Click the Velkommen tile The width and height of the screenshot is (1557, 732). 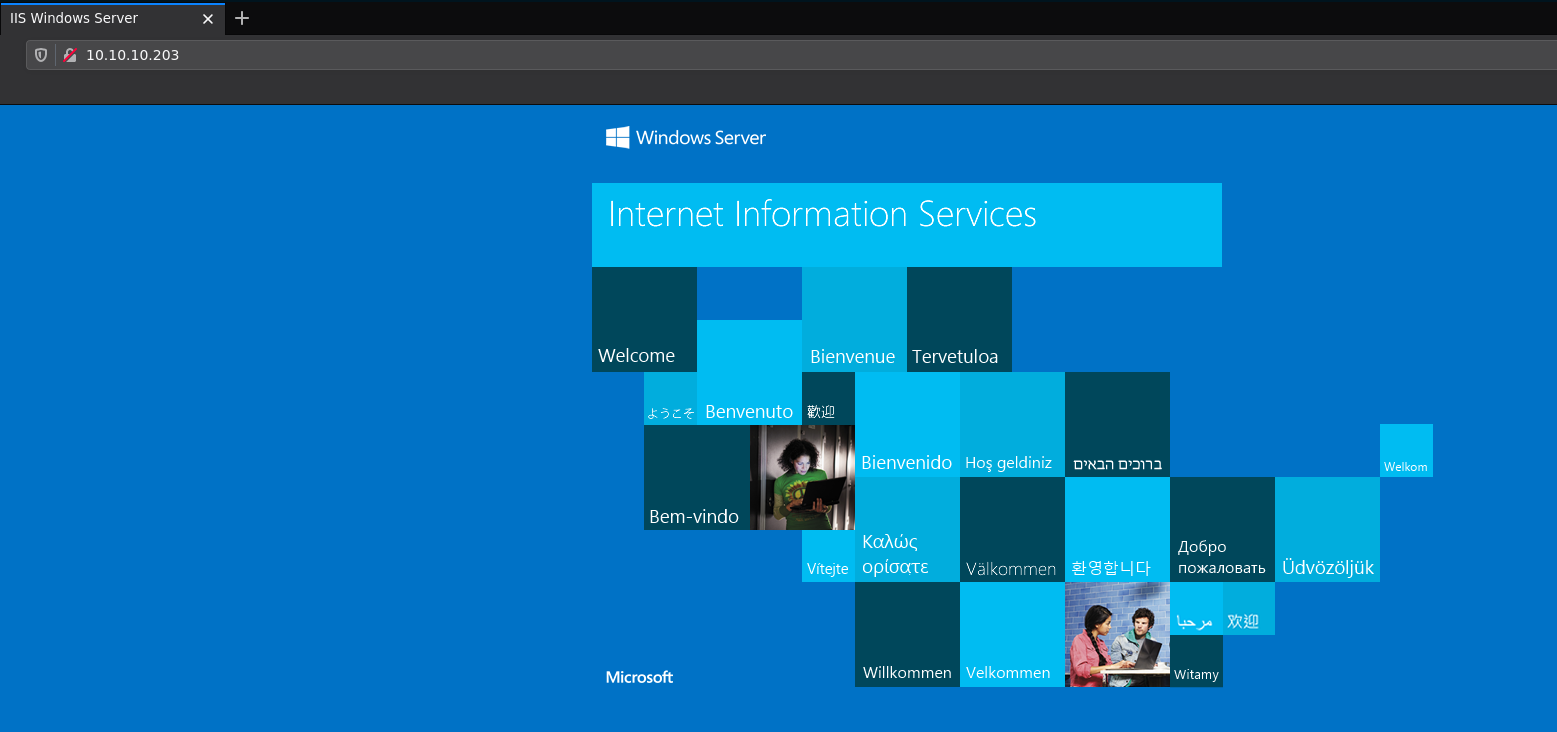coord(1012,634)
